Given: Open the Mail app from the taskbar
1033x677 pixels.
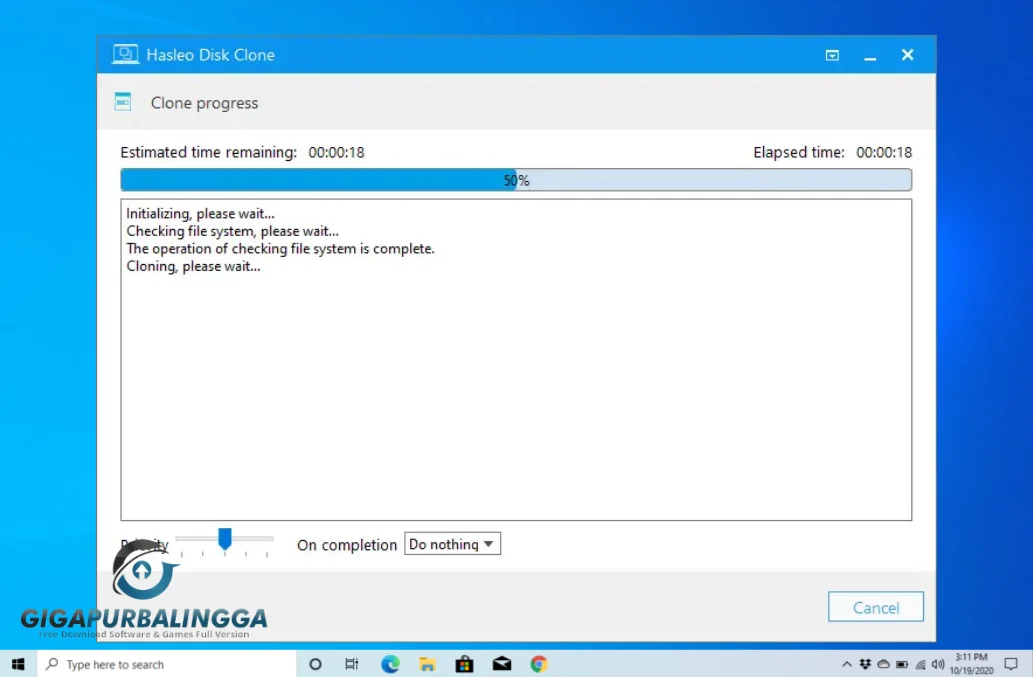Looking at the screenshot, I should point(502,664).
